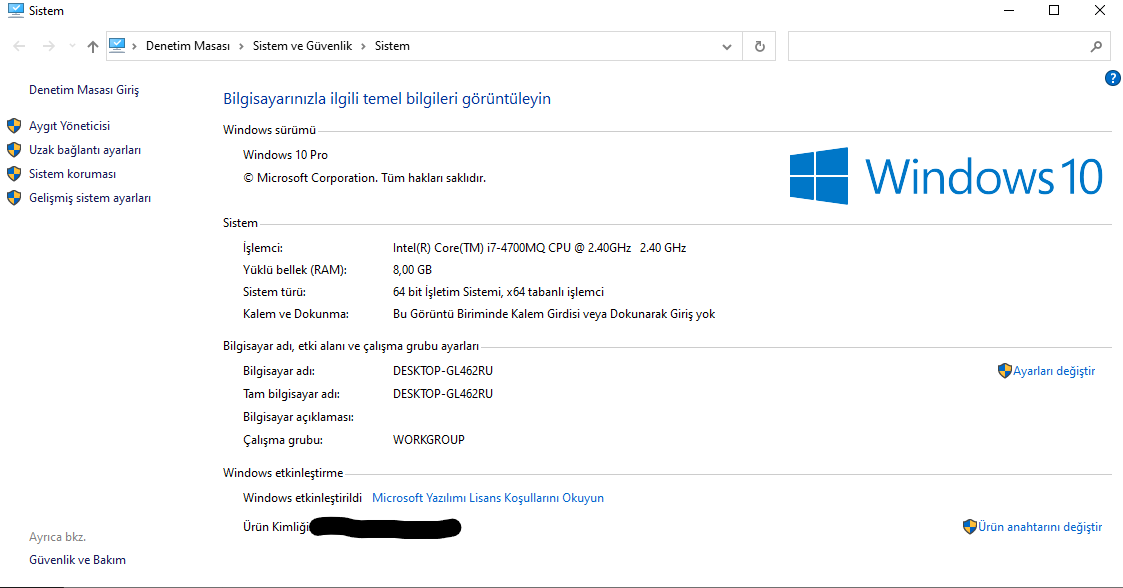Image resolution: width=1123 pixels, height=588 pixels.
Task: Open Güvenlik ve Bakım link
Action: 77,560
